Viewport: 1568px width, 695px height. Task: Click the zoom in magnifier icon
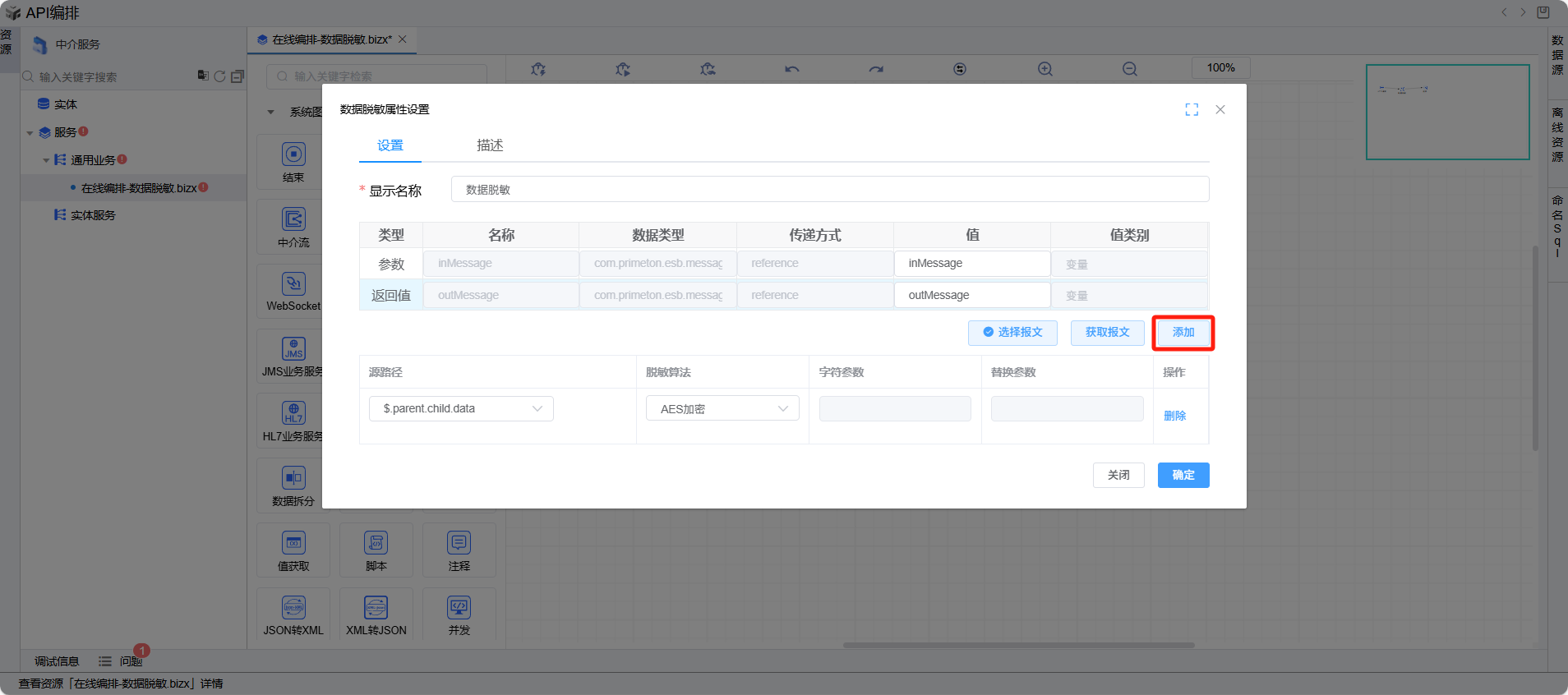click(x=1045, y=69)
